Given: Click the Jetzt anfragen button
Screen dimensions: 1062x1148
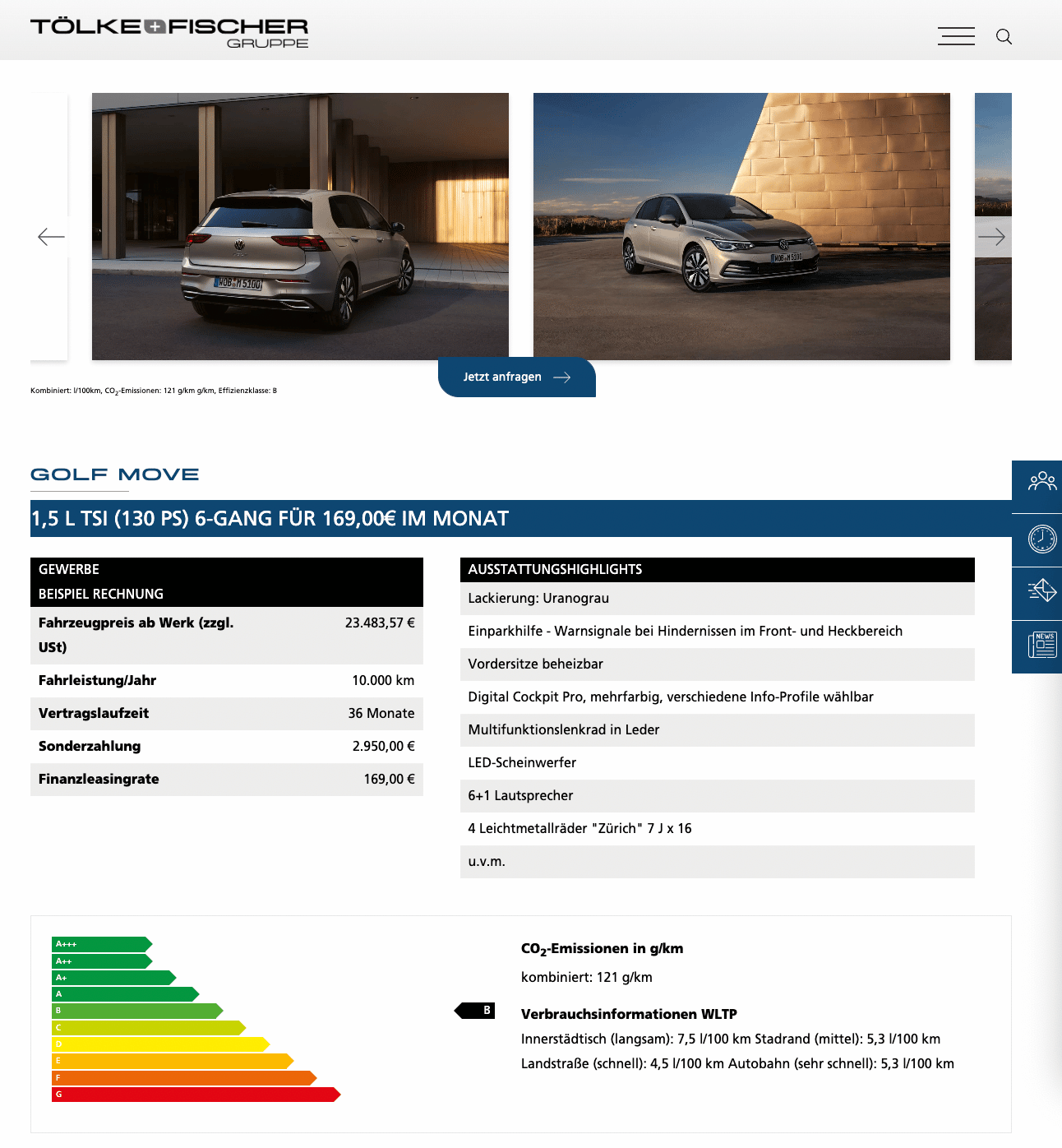Looking at the screenshot, I should 517,377.
